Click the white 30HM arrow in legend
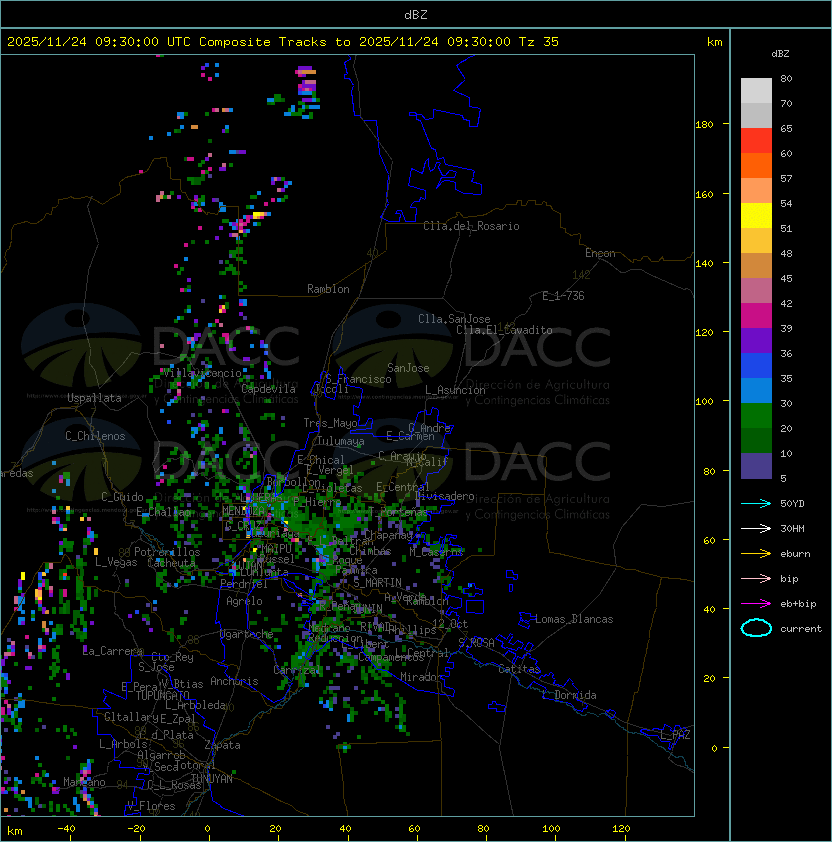Viewport: 832px width, 842px height. pos(756,528)
